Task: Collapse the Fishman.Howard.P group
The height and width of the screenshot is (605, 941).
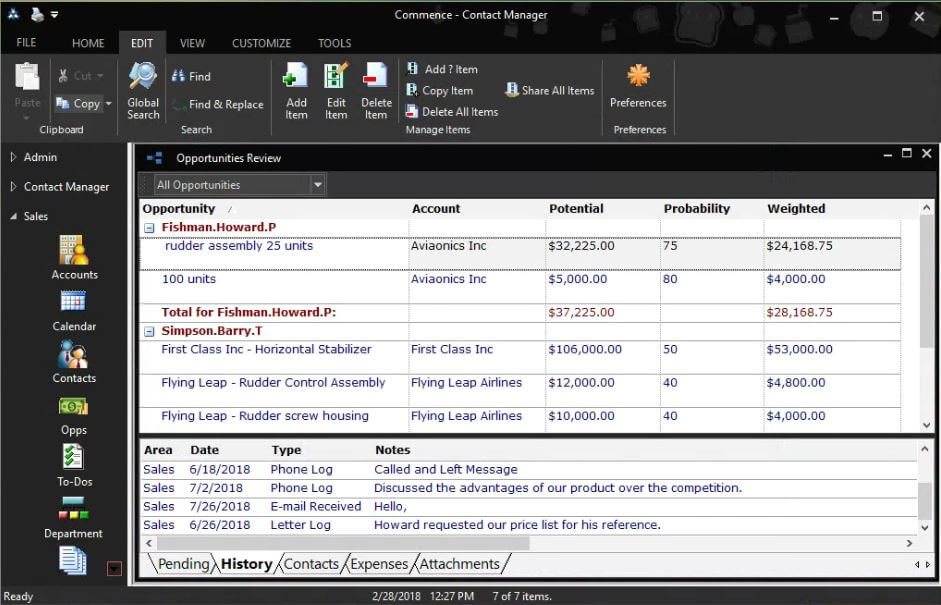Action: [149, 228]
